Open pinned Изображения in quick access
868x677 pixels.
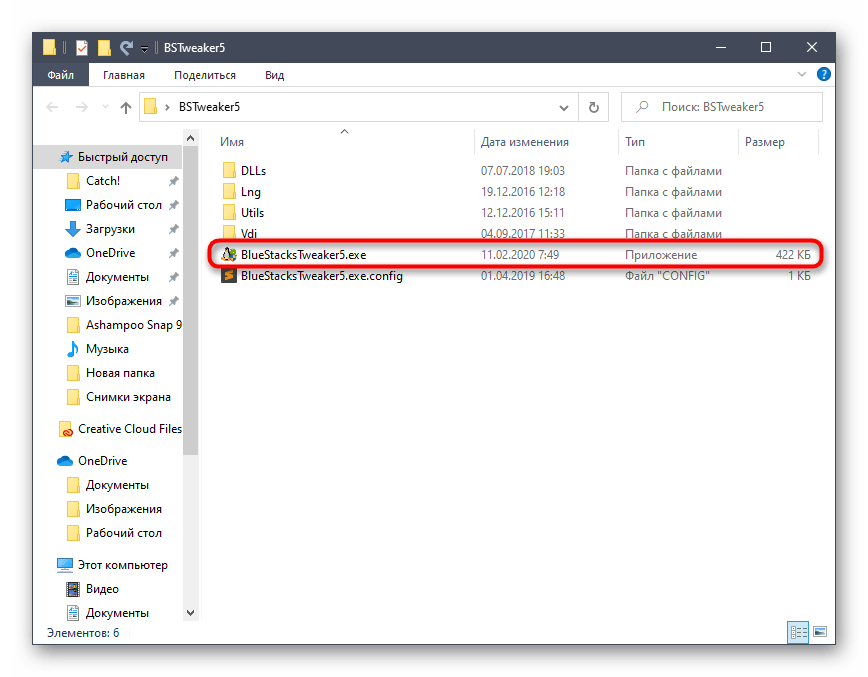pyautogui.click(x=123, y=301)
